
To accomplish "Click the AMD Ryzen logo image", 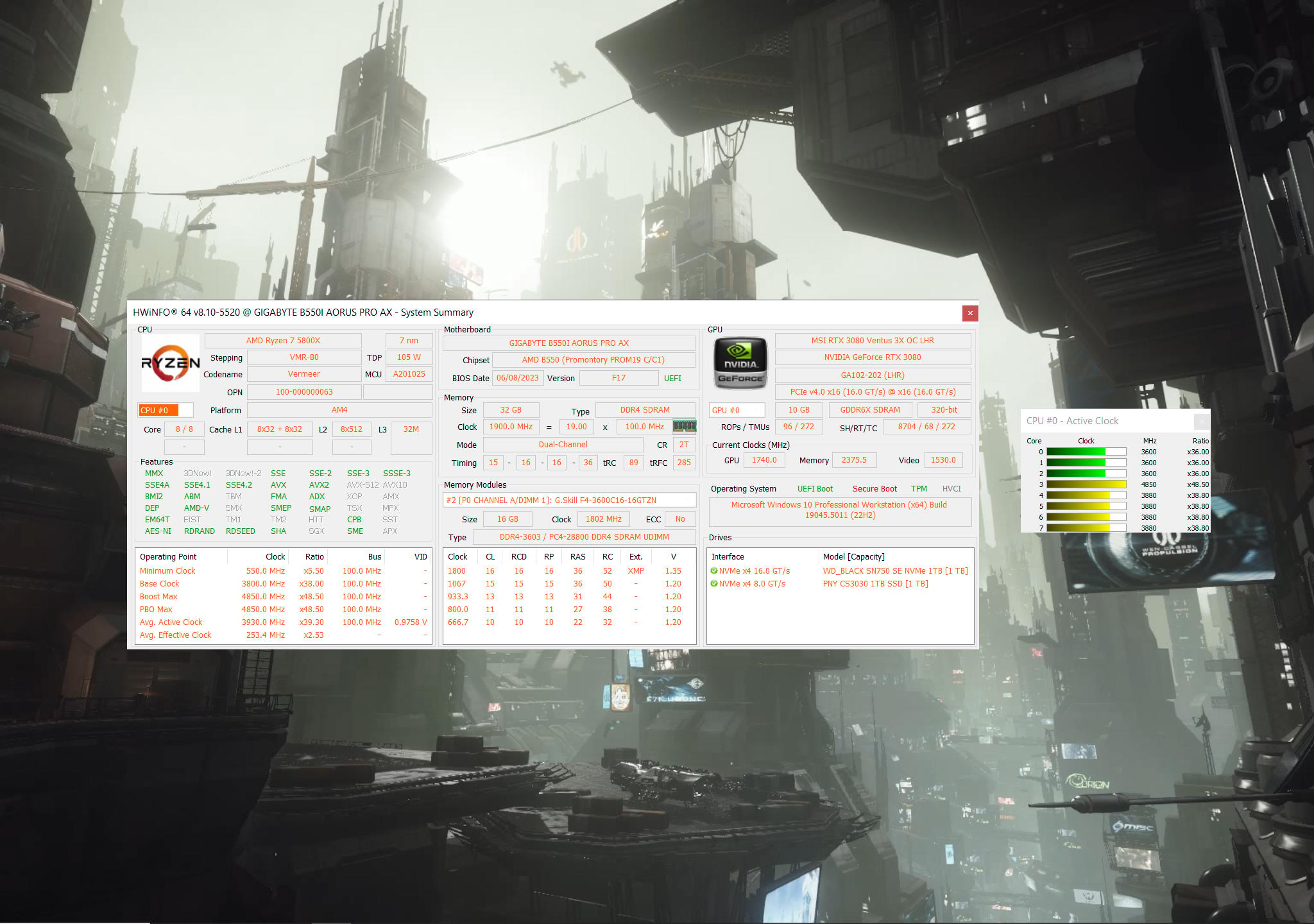I will coord(171,363).
